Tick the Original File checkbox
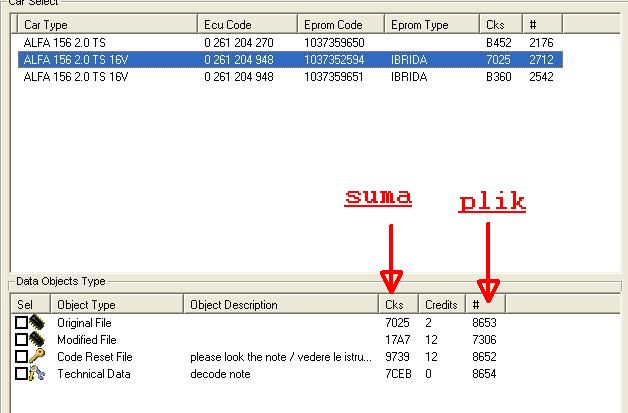628x413 pixels. tap(21, 322)
